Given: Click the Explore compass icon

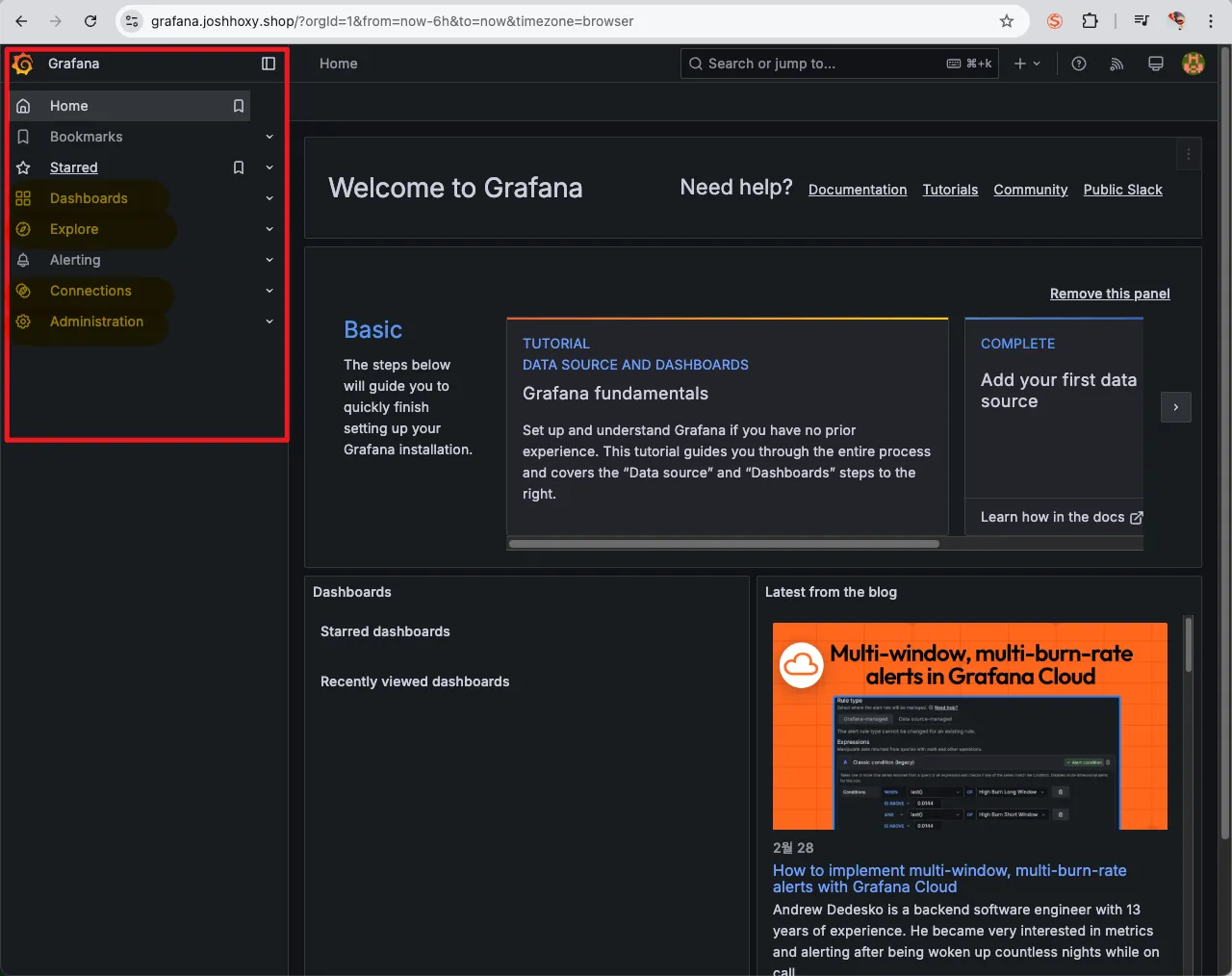Looking at the screenshot, I should coord(23,229).
